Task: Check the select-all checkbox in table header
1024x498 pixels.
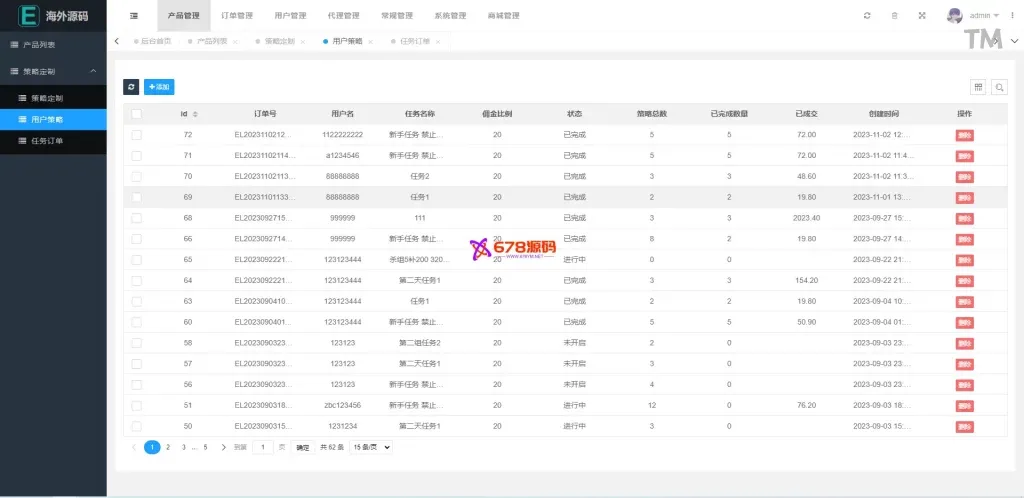Action: tap(137, 114)
